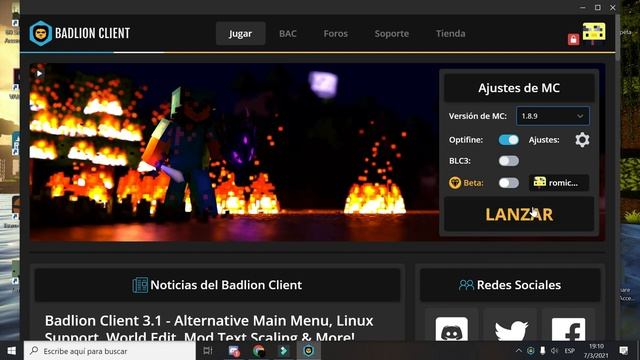This screenshot has height=360, width=640.
Task: Click the Badlion Client logo
Action: click(x=80, y=33)
